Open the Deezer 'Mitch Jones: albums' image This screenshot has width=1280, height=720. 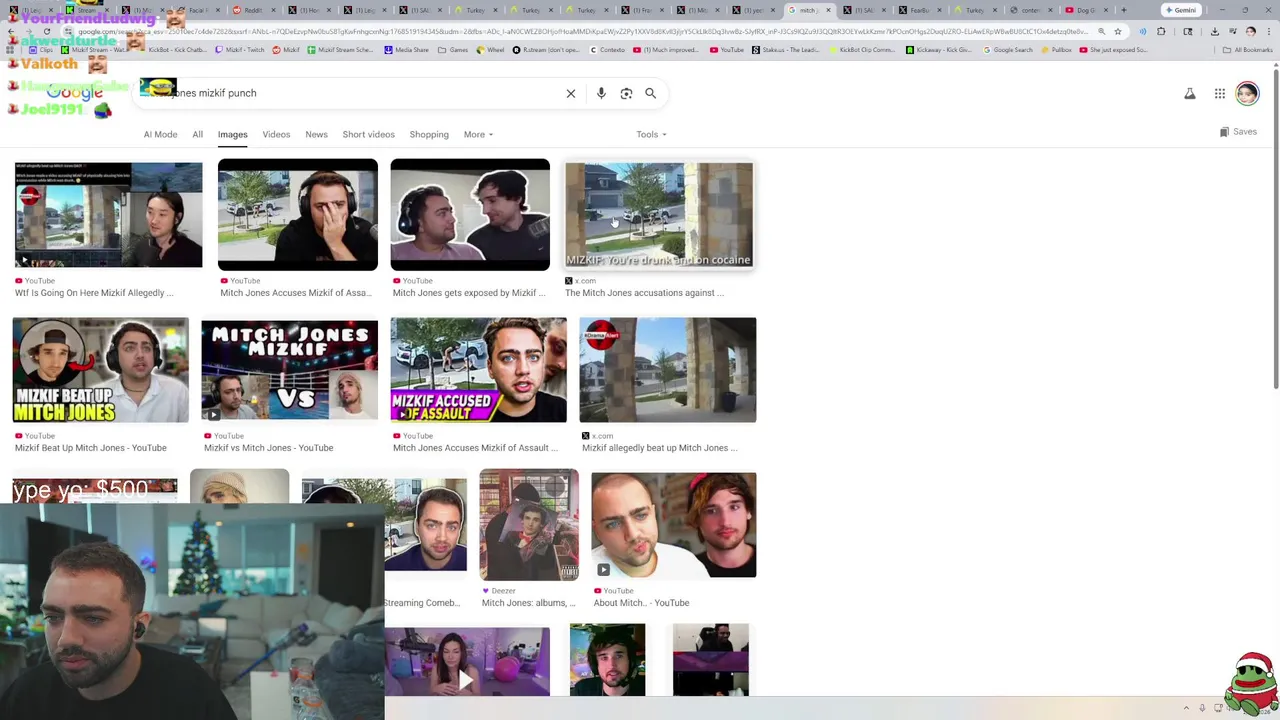(529, 525)
